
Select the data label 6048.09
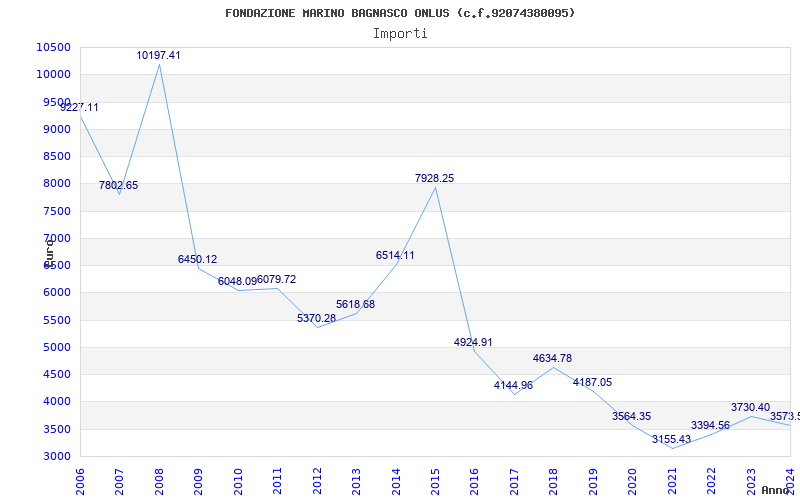point(237,281)
